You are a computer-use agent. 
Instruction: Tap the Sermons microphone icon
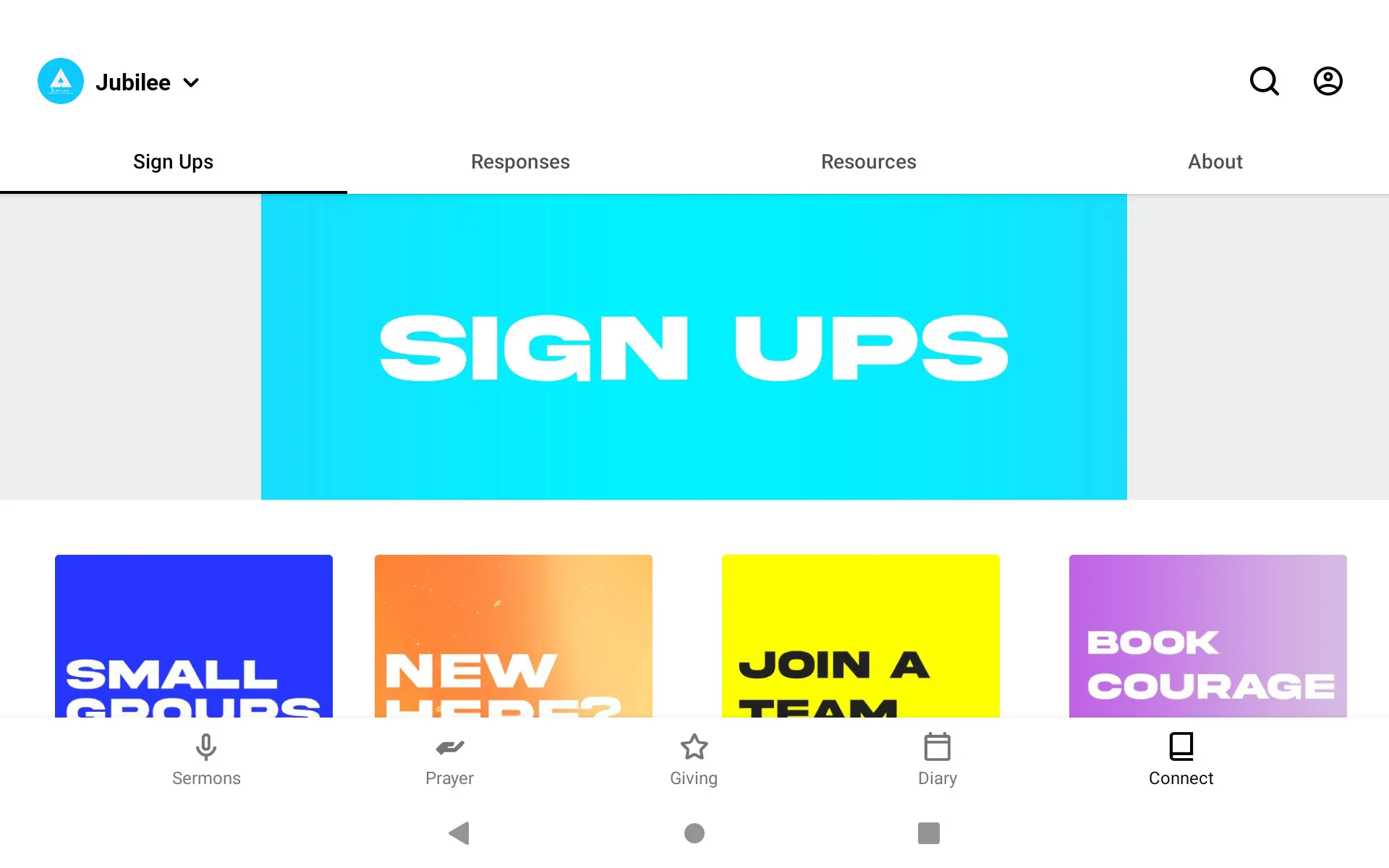(205, 746)
